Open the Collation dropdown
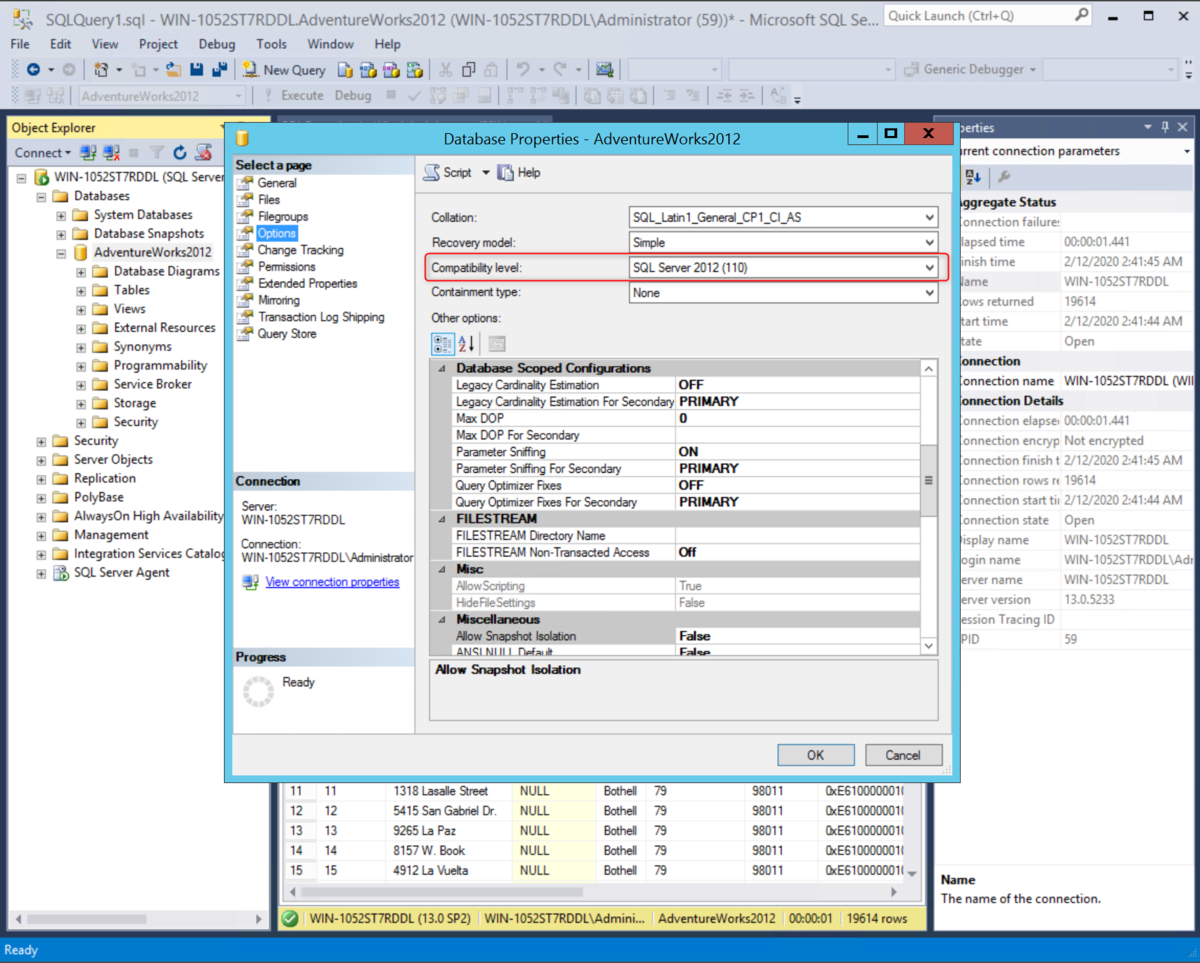This screenshot has width=1200, height=963. [x=929, y=217]
